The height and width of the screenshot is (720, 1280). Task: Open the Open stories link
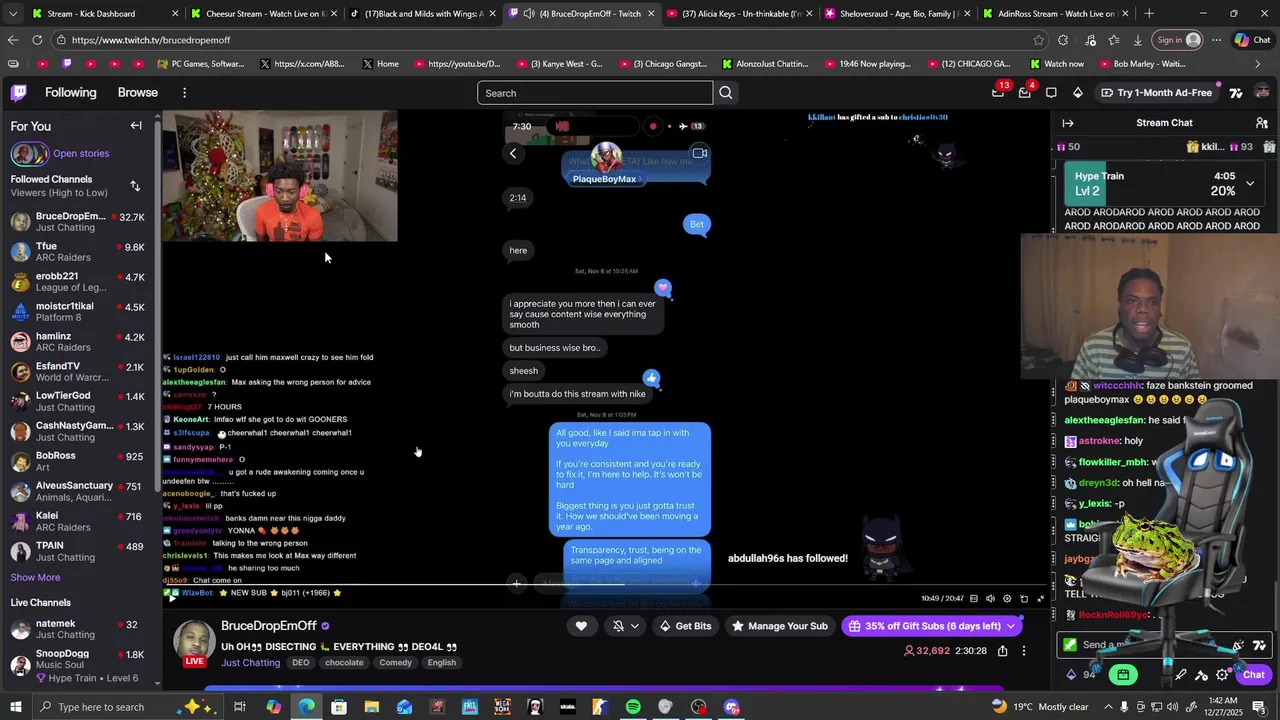[x=81, y=154]
